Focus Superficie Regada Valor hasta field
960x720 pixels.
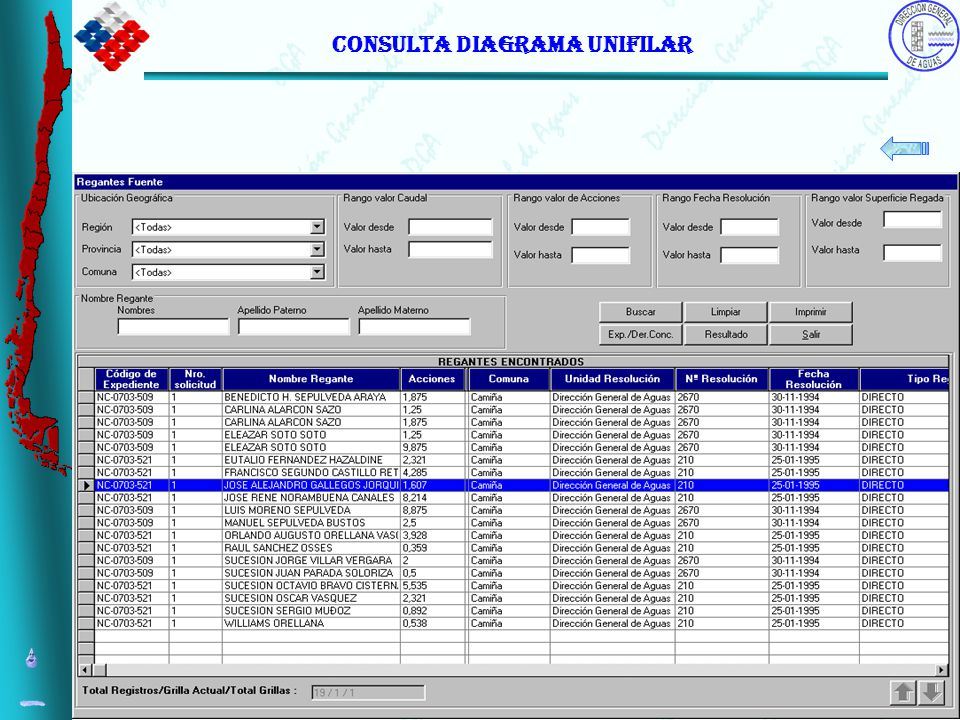pos(912,252)
